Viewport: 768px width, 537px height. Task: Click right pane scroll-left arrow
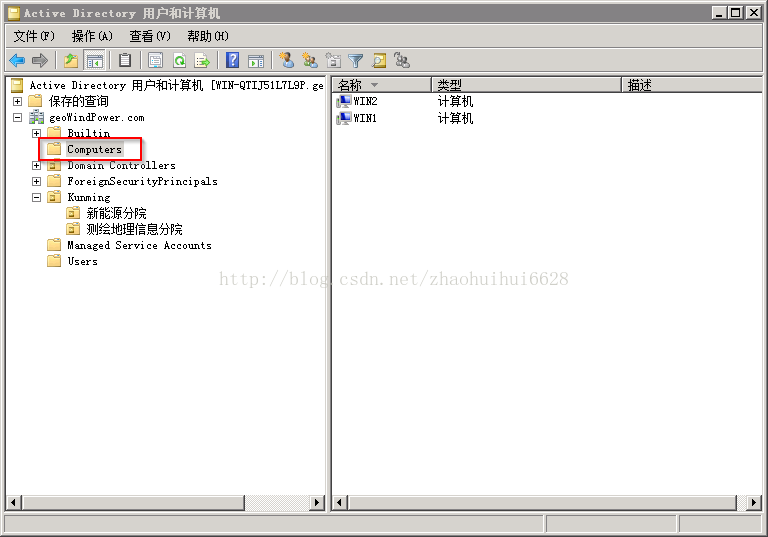click(x=340, y=502)
